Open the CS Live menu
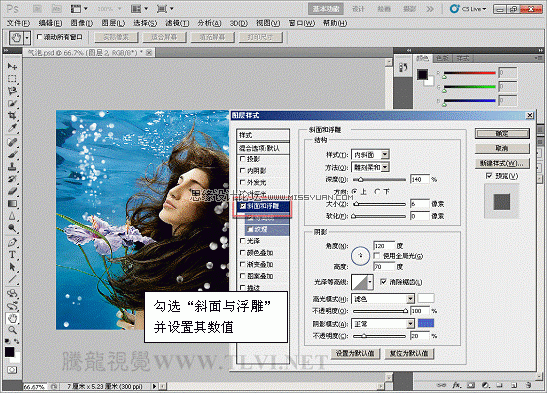Image resolution: width=547 pixels, height=393 pixels. pos(468,9)
